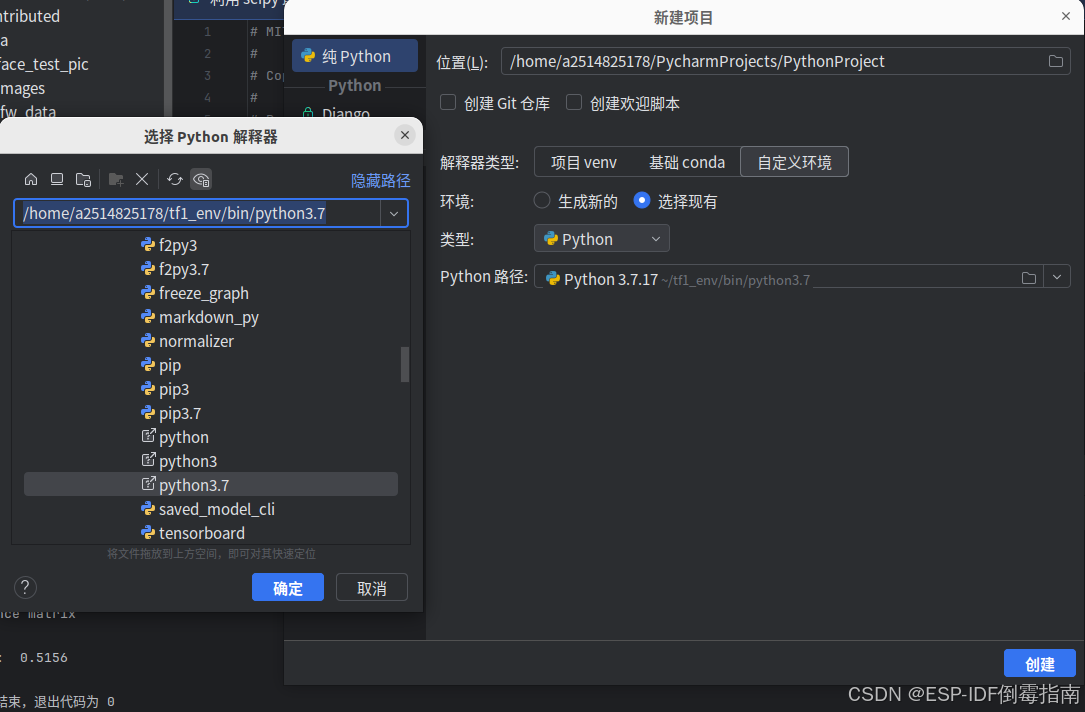Click the Desktop location icon
Viewport: 1085px width, 712px height.
[57, 179]
